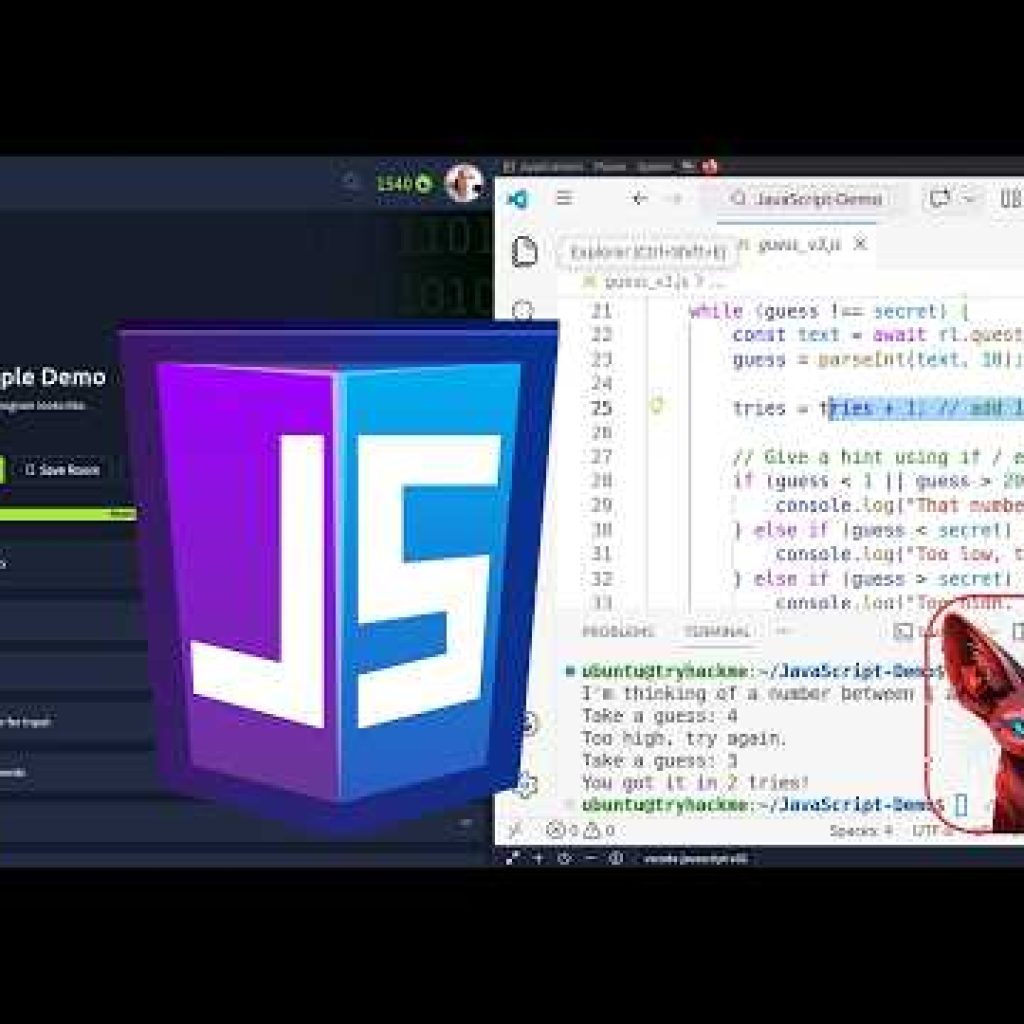Click the lightbulb code action on line 25
The height and width of the screenshot is (1024, 1024).
click(x=656, y=406)
